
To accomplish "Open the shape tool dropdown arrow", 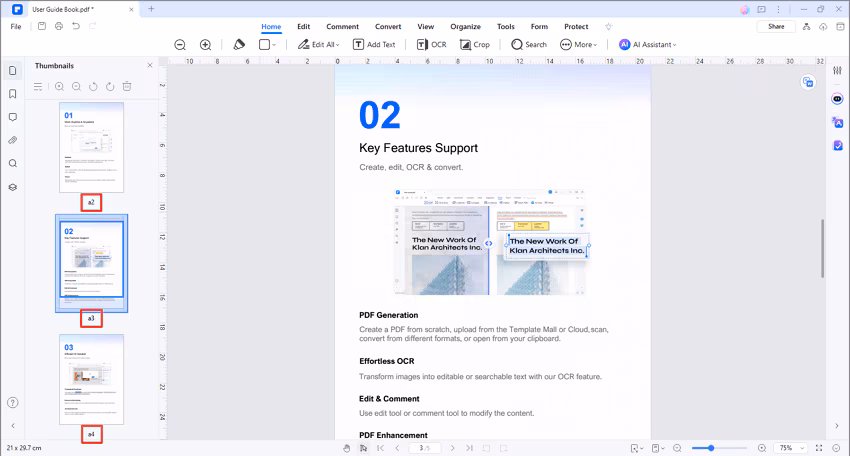I will (x=274, y=45).
